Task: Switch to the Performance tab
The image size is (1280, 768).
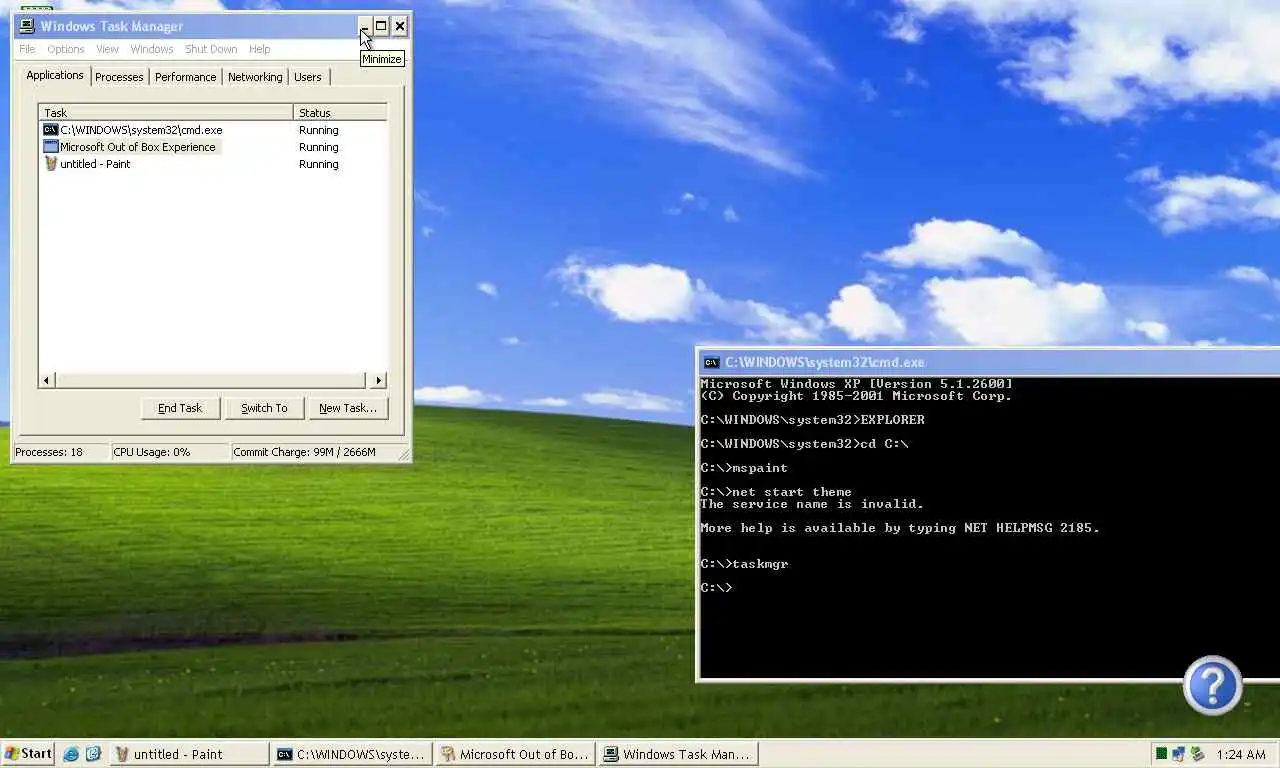Action: [x=185, y=77]
